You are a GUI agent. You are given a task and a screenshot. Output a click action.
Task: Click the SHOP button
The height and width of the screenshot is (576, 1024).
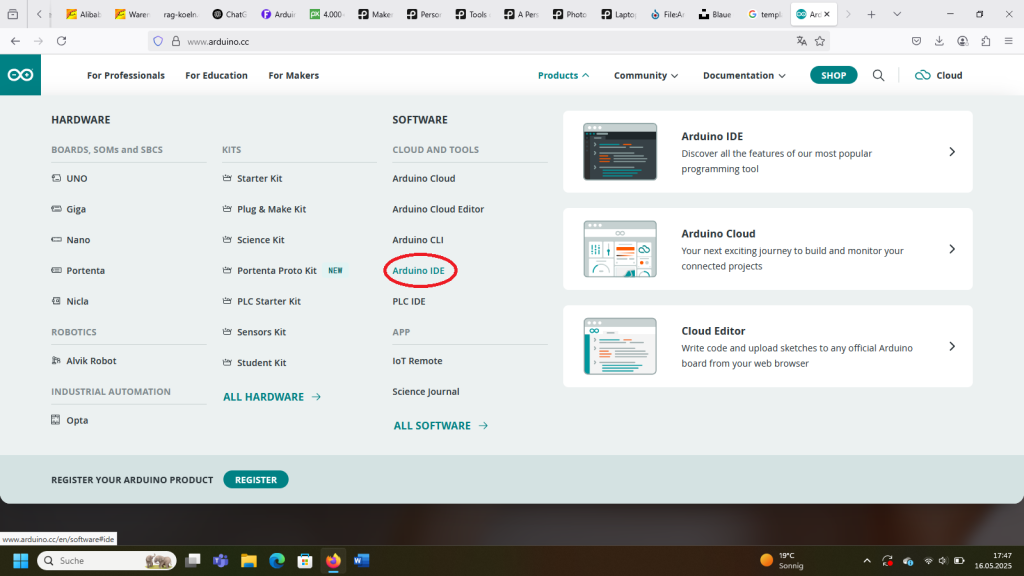833,75
